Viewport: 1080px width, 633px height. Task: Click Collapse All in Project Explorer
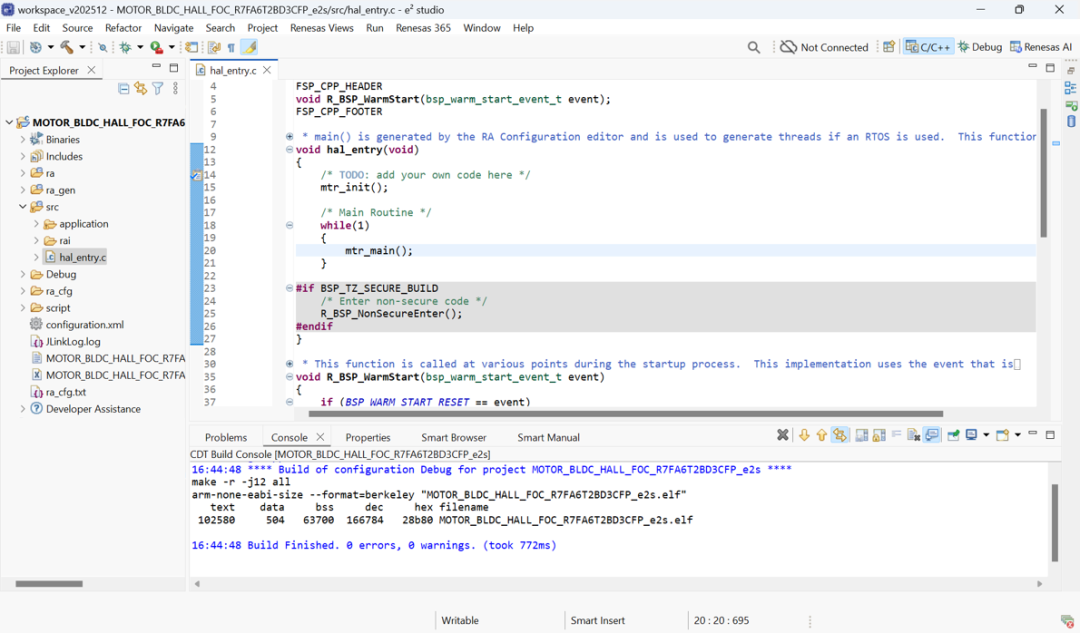(123, 88)
